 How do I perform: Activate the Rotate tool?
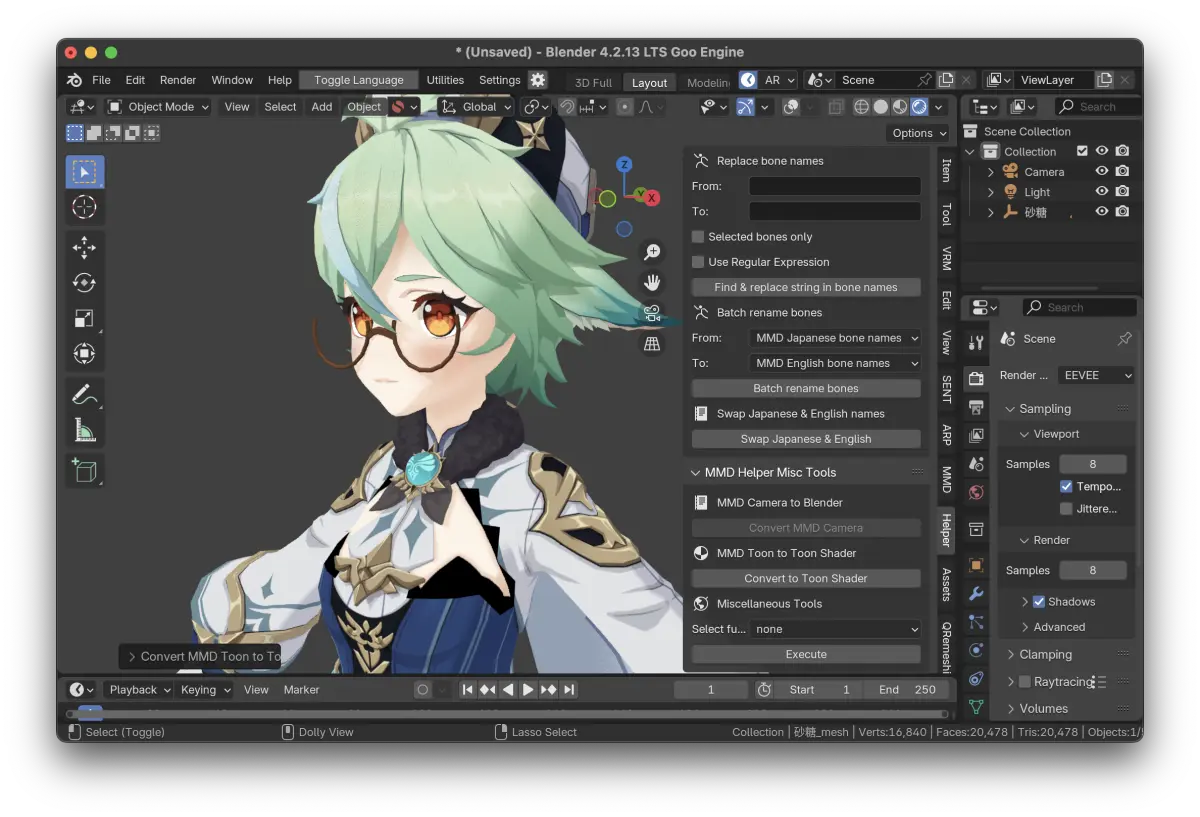coord(85,283)
